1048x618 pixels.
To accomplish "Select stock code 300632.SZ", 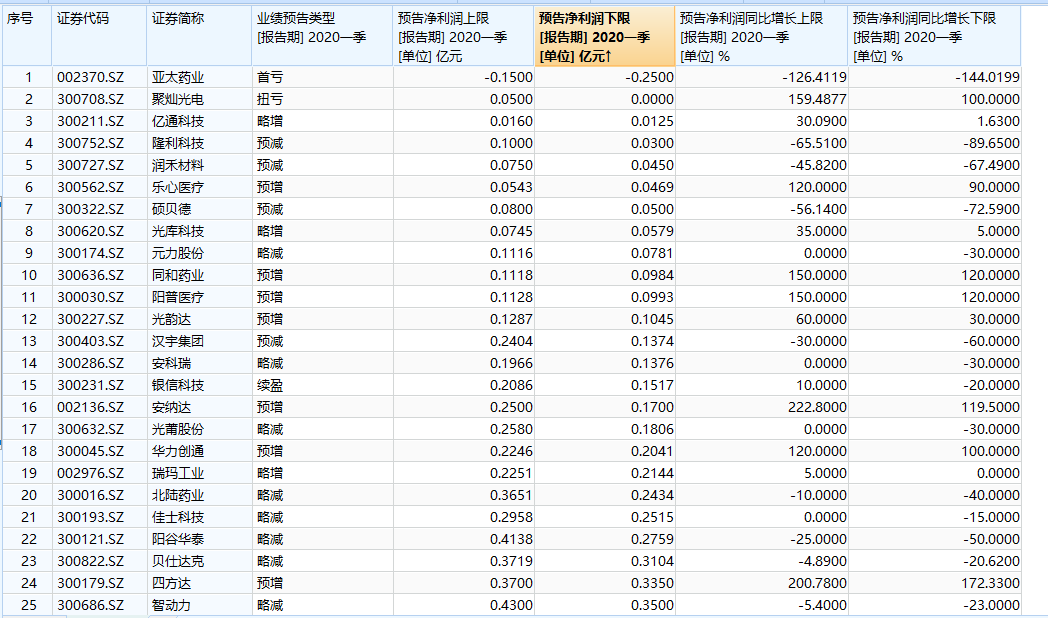I will tap(90, 430).
